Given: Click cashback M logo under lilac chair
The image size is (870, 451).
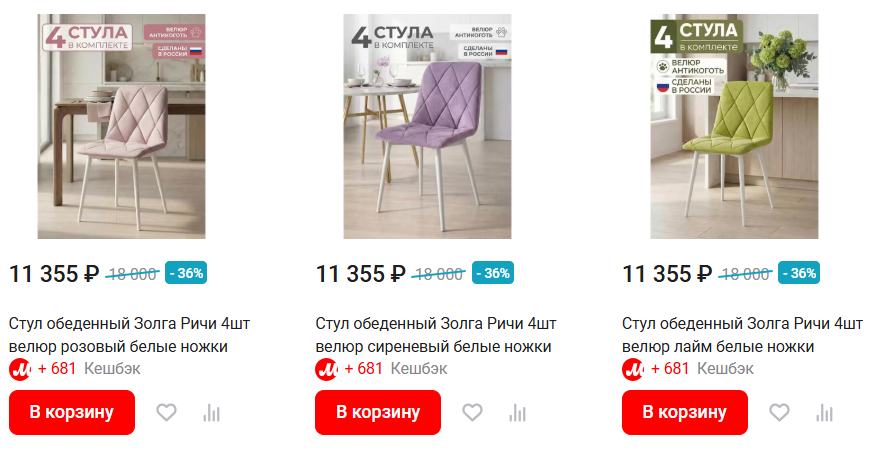Looking at the screenshot, I should (326, 369).
